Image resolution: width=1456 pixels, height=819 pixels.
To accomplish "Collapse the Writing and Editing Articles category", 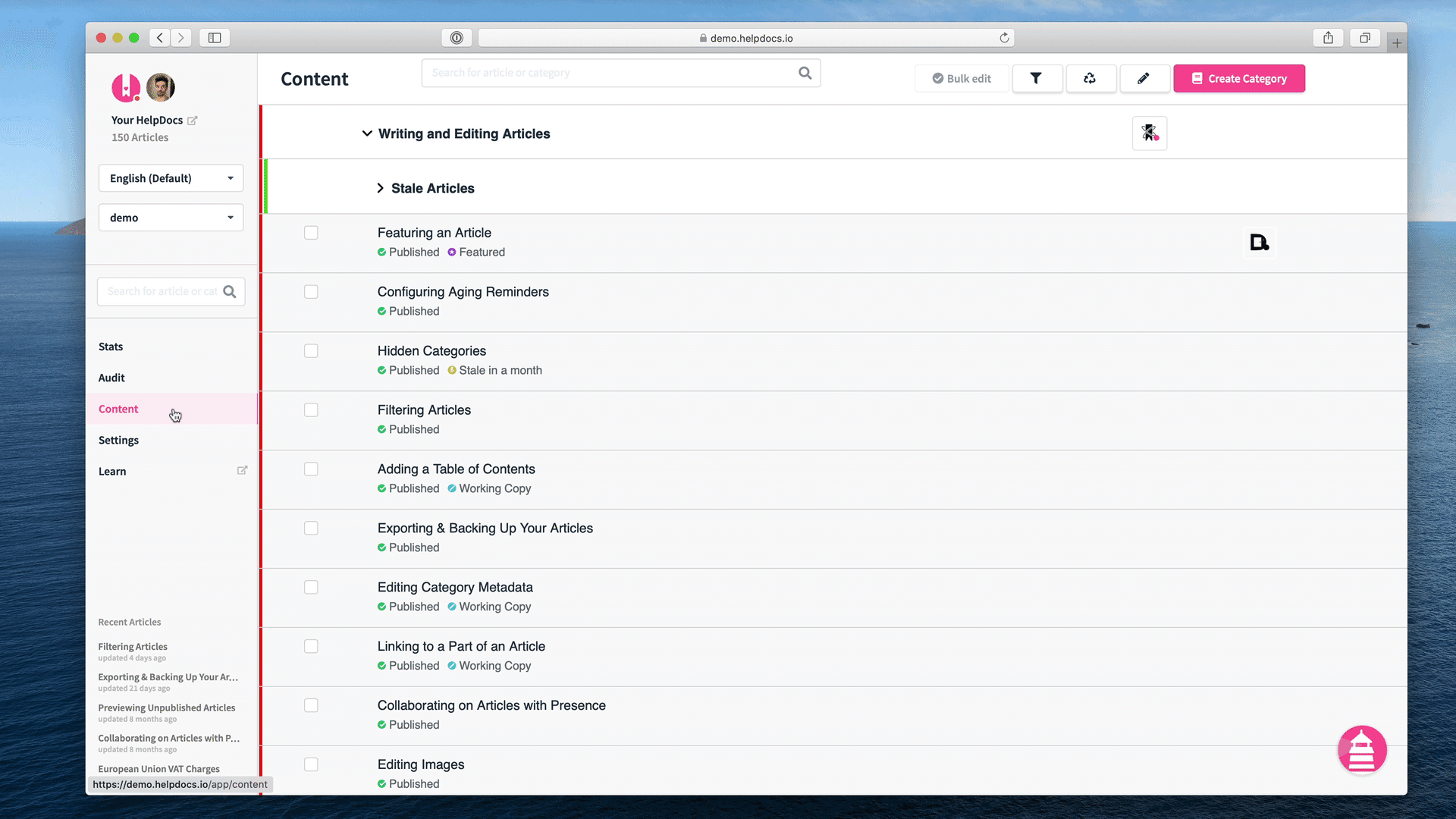I will click(x=367, y=133).
